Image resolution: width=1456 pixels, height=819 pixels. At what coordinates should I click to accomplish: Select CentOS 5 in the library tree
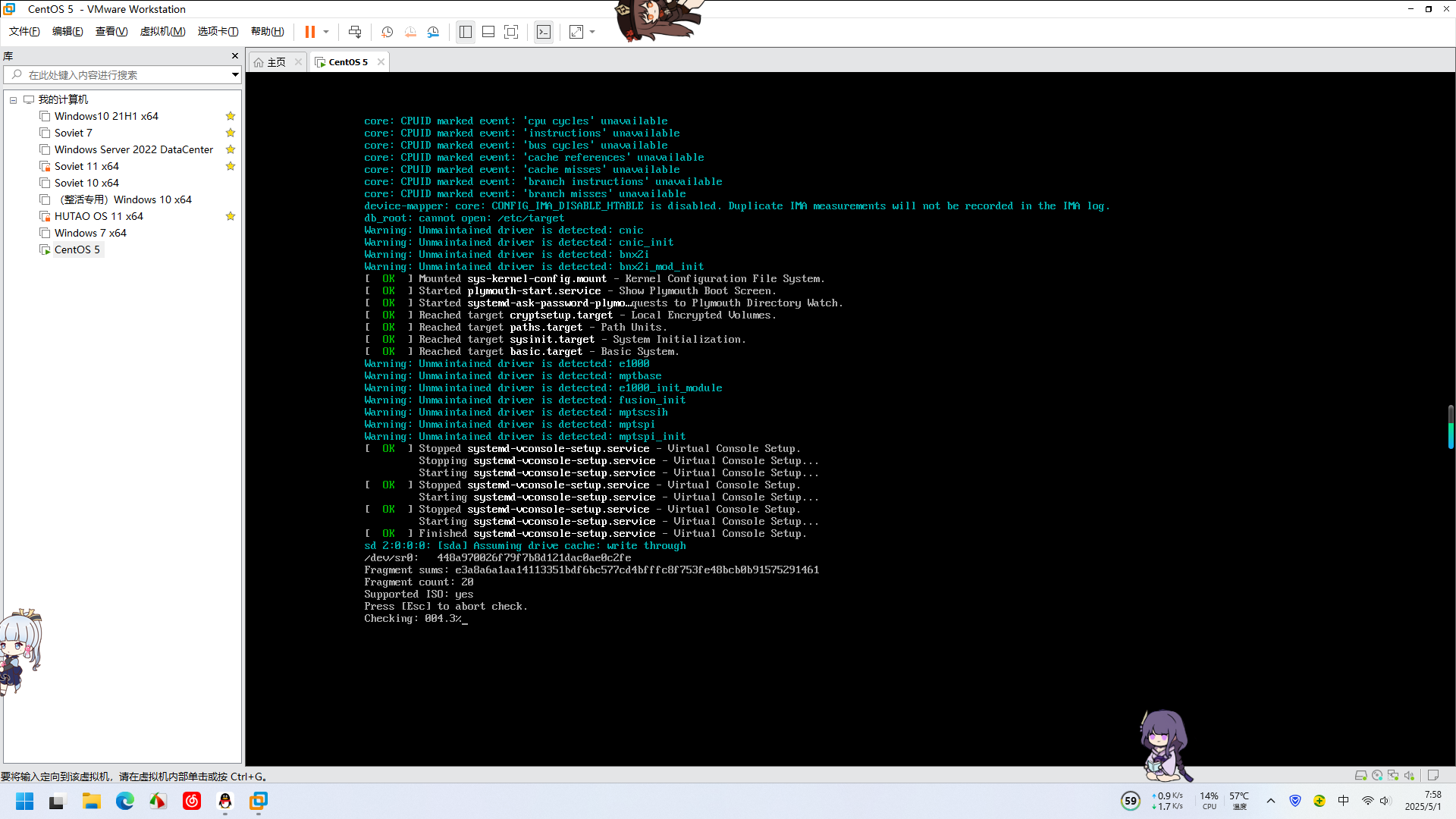77,249
